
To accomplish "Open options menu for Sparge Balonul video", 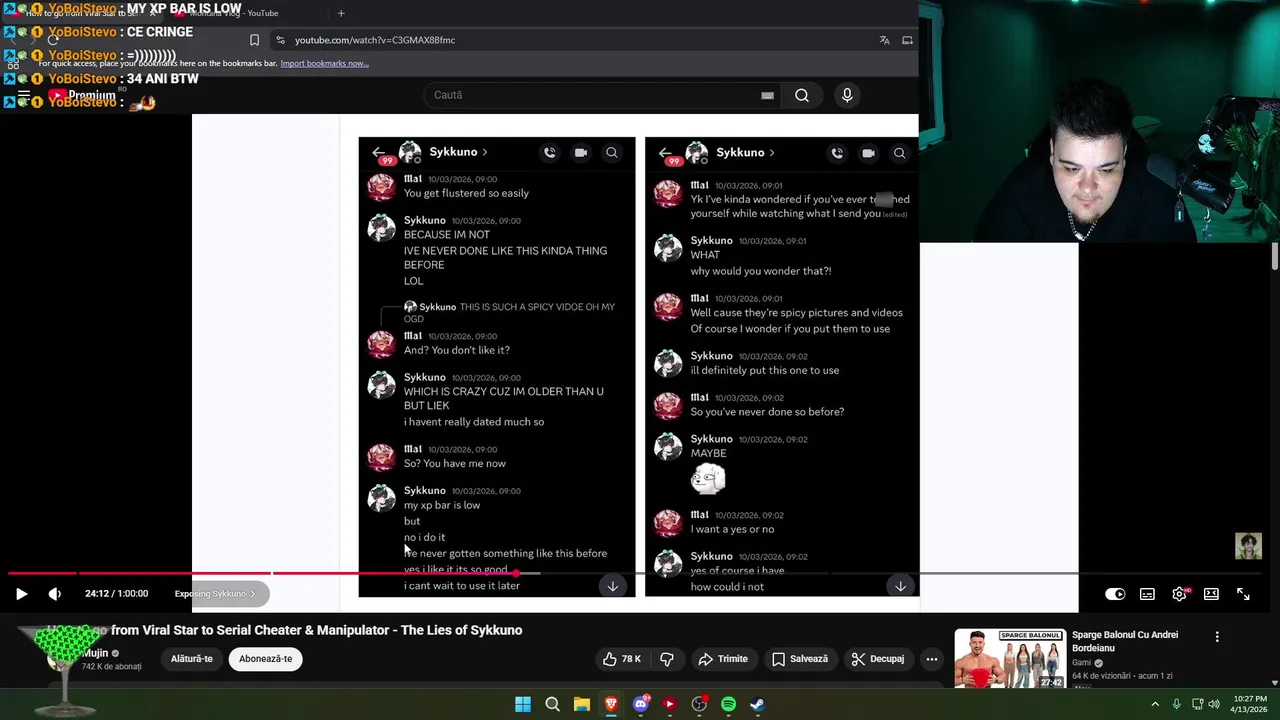I will [x=1217, y=637].
